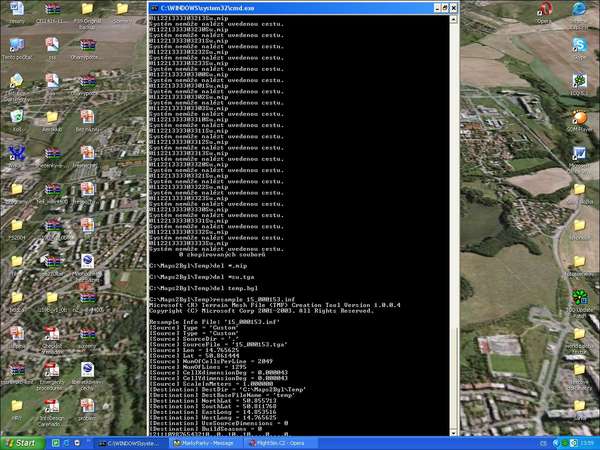Maximize the cmd.exe window
The width and height of the screenshot is (600, 450).
[445, 8]
